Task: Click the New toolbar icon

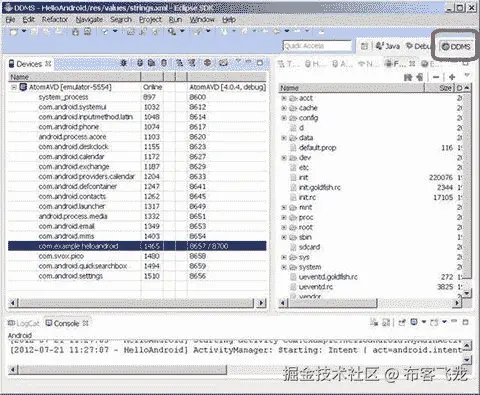Action: pyautogui.click(x=14, y=32)
